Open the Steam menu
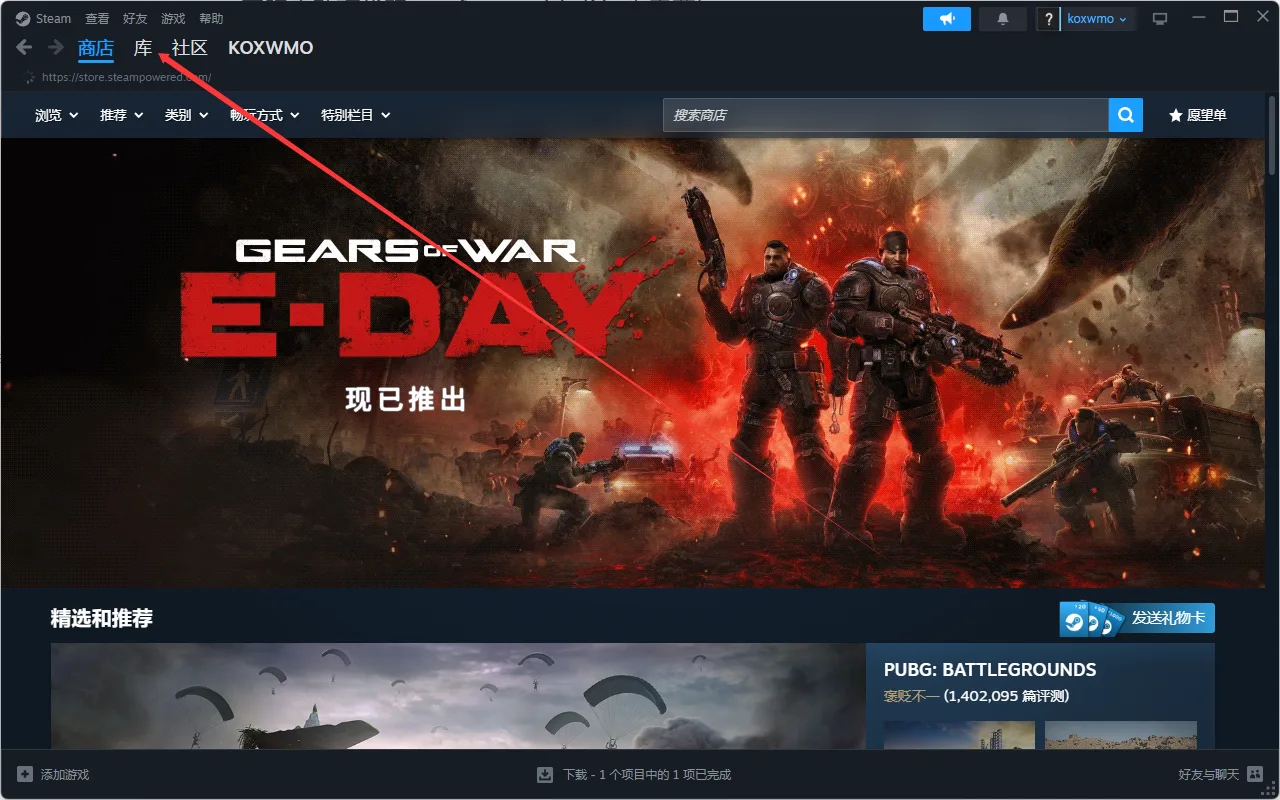 click(x=55, y=19)
